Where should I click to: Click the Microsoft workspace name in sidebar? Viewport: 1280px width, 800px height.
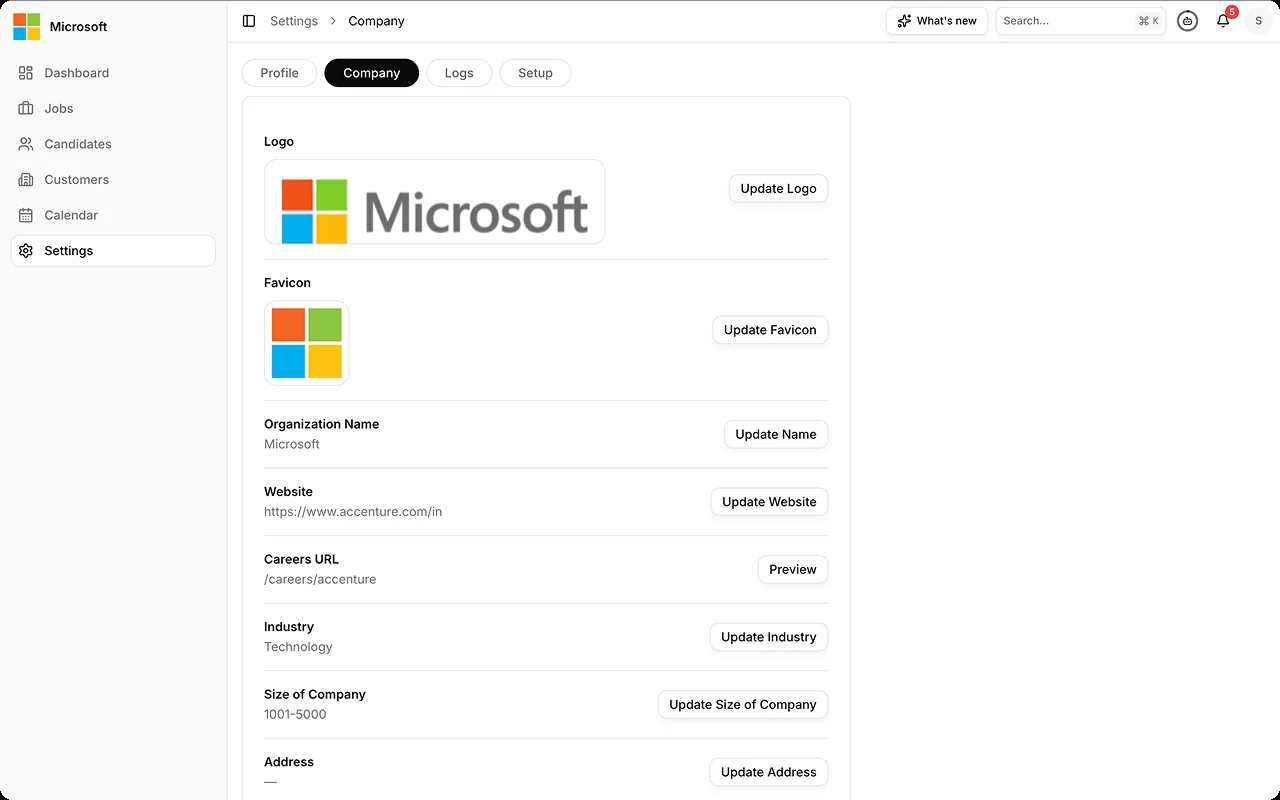click(78, 27)
